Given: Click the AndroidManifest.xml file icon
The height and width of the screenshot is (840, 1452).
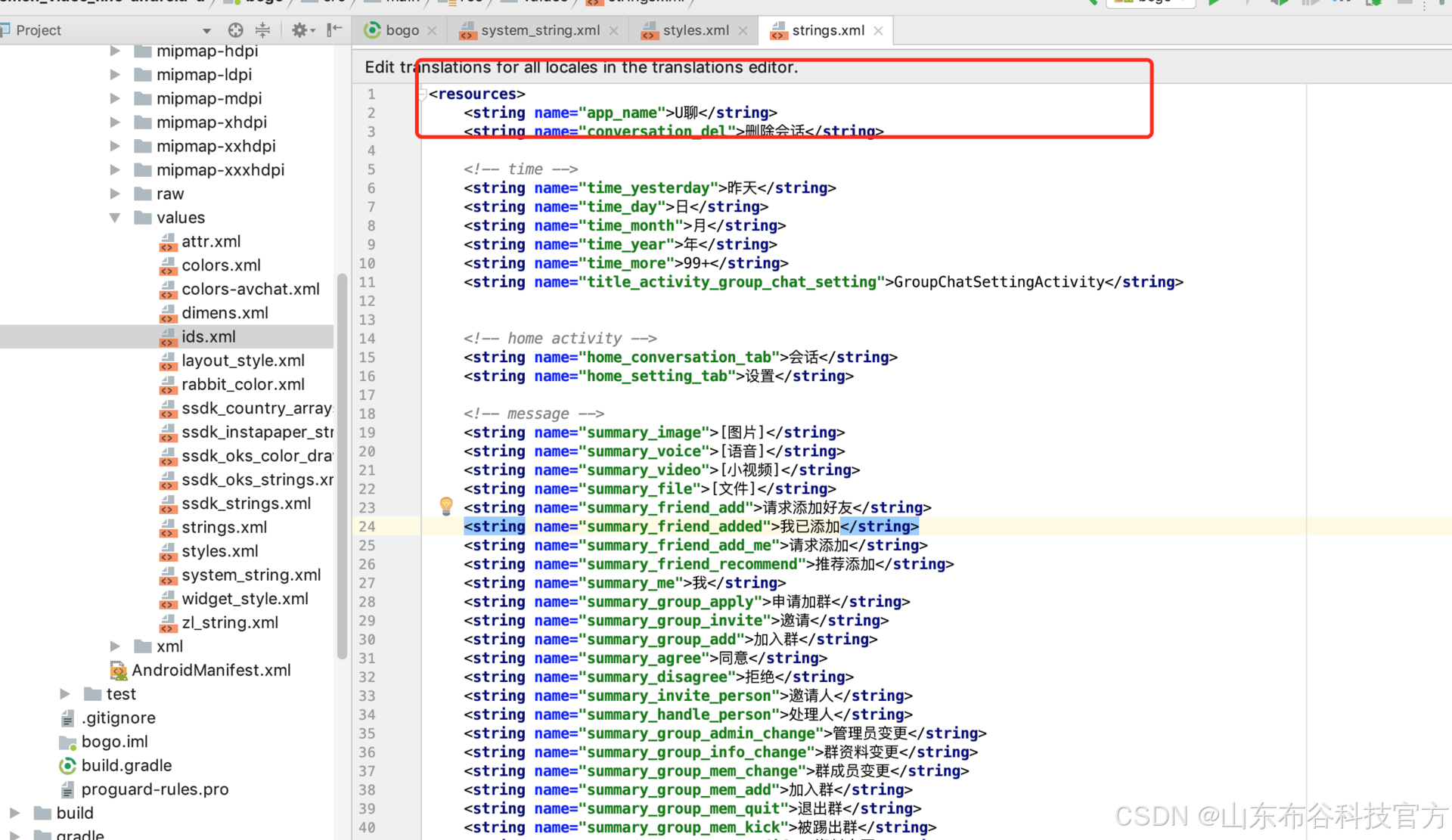Looking at the screenshot, I should (118, 671).
